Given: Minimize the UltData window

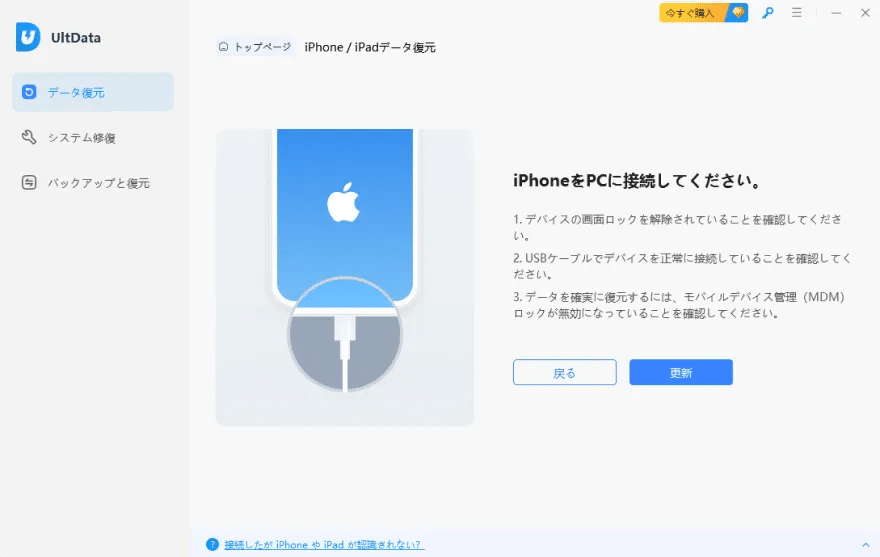Looking at the screenshot, I should pyautogui.click(x=836, y=12).
